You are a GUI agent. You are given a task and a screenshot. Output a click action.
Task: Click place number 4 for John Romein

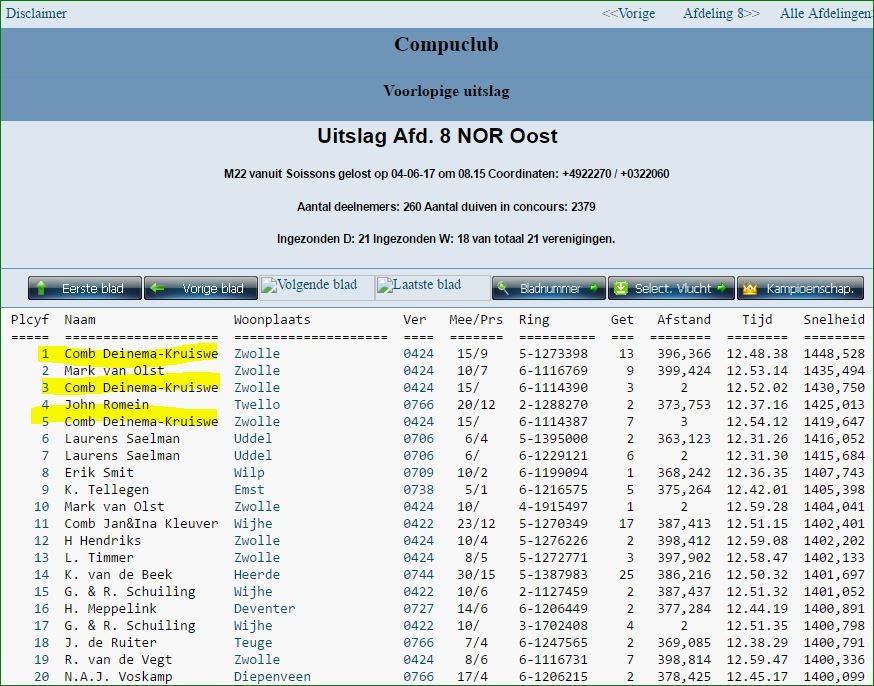click(x=45, y=405)
